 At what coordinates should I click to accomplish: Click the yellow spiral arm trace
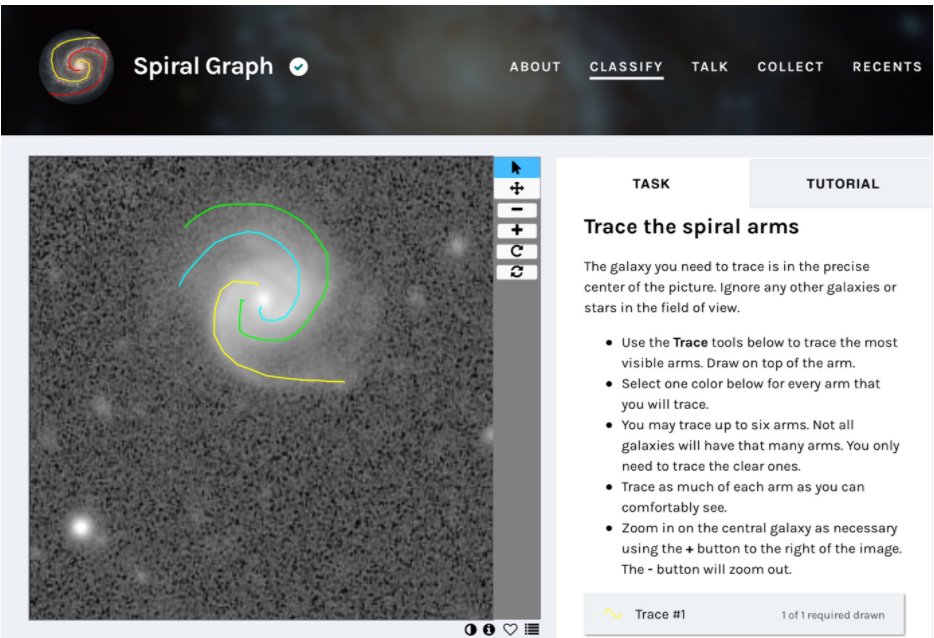coord(216,334)
